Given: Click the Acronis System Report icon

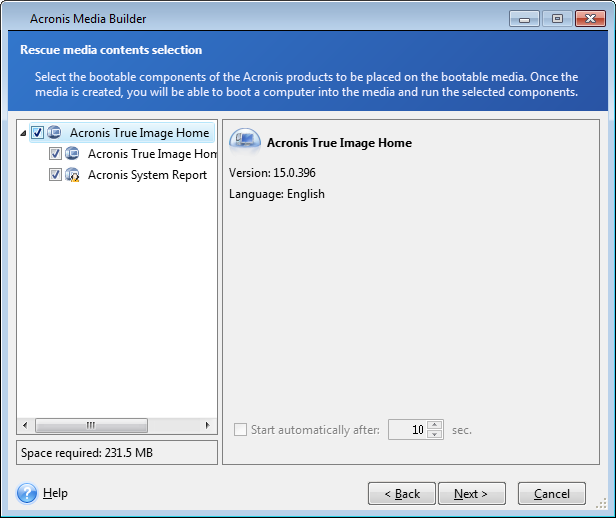Looking at the screenshot, I should 72,174.
